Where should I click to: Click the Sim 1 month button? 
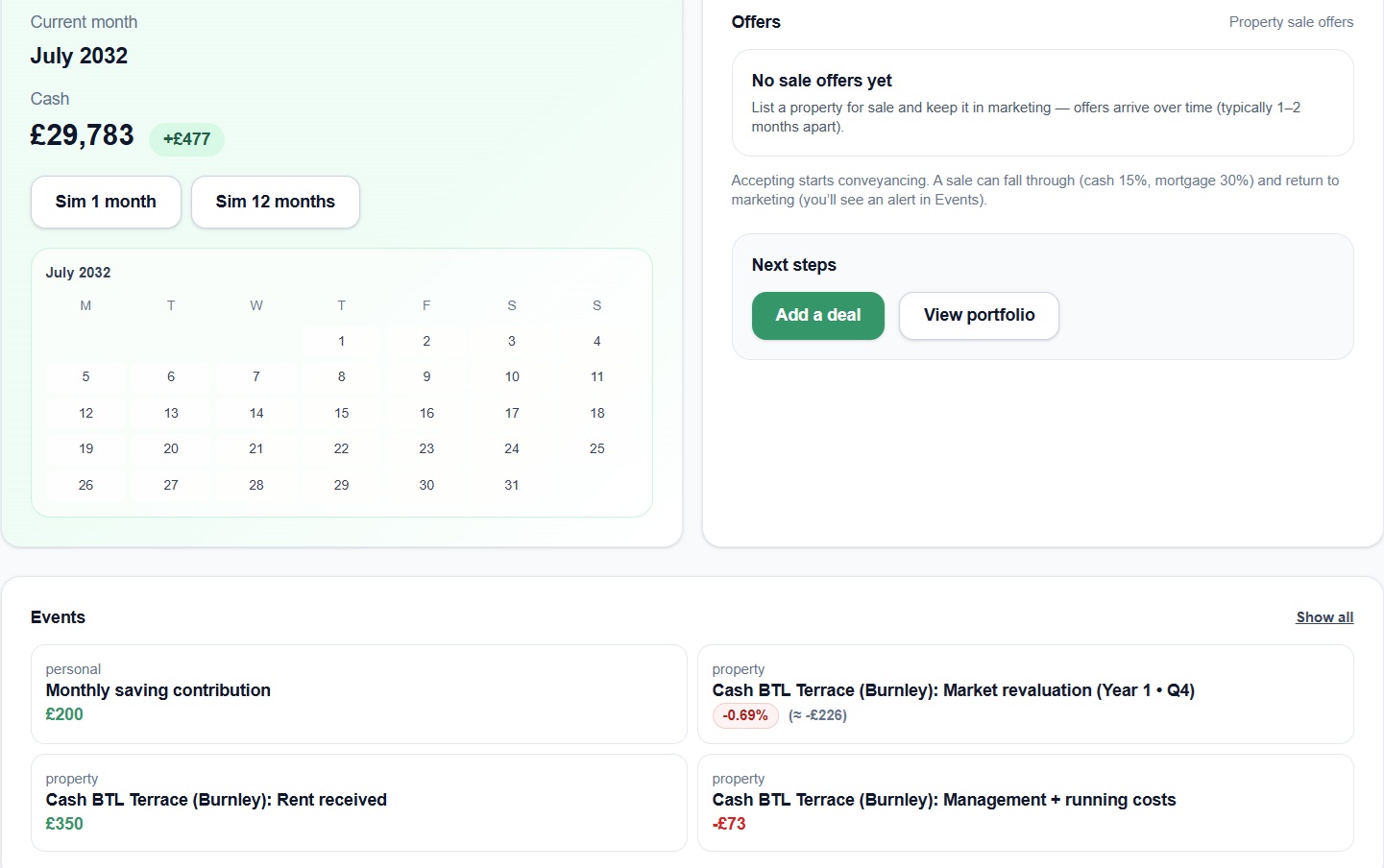(106, 202)
